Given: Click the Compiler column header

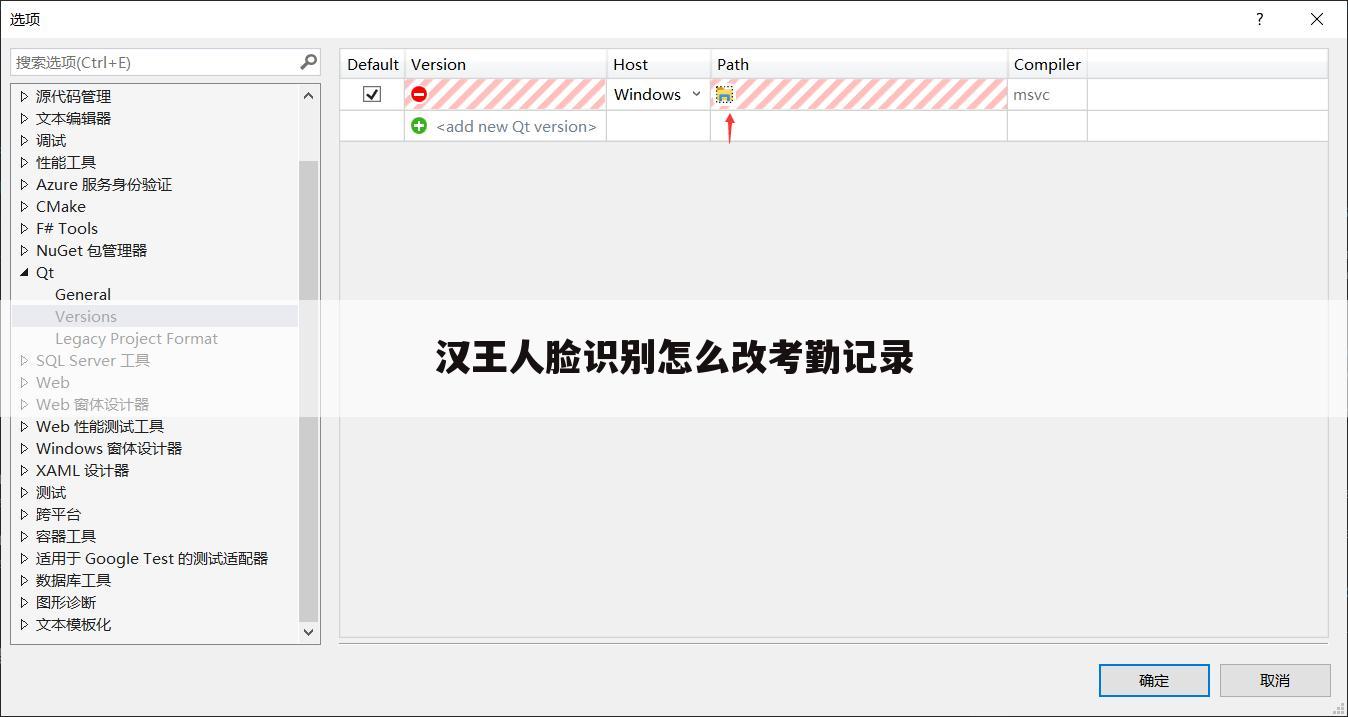Looking at the screenshot, I should pos(1047,64).
